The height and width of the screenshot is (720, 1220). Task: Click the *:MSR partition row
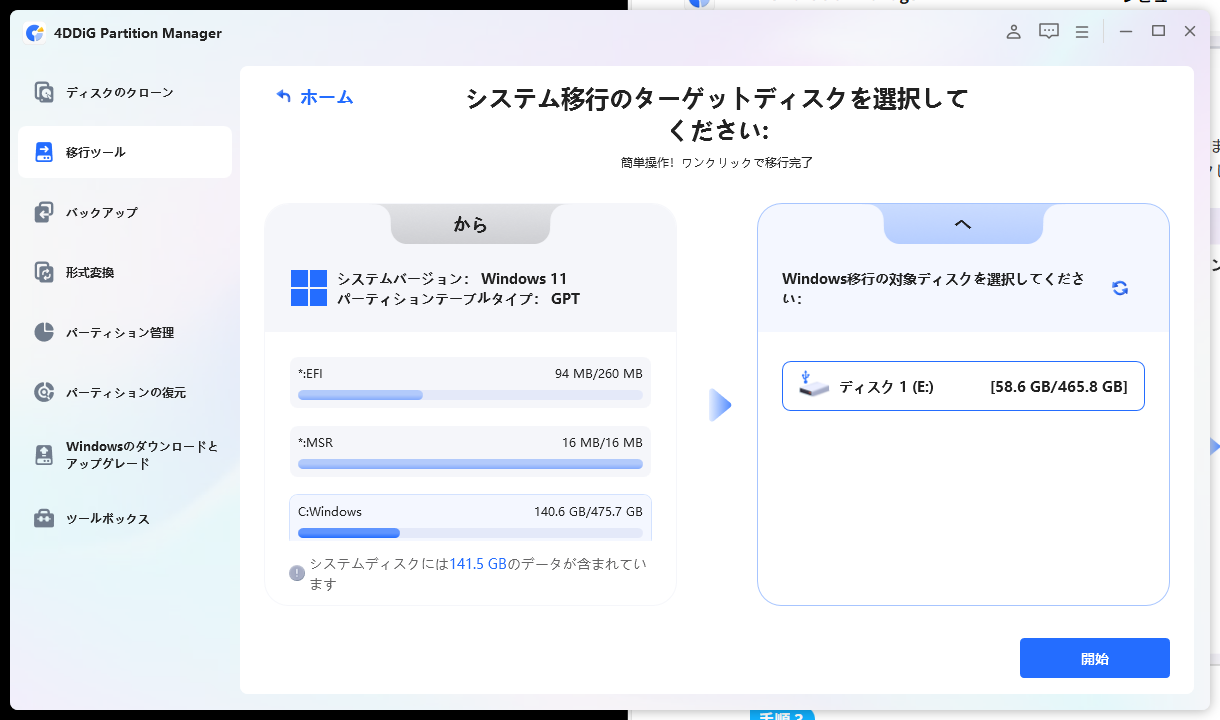[470, 452]
